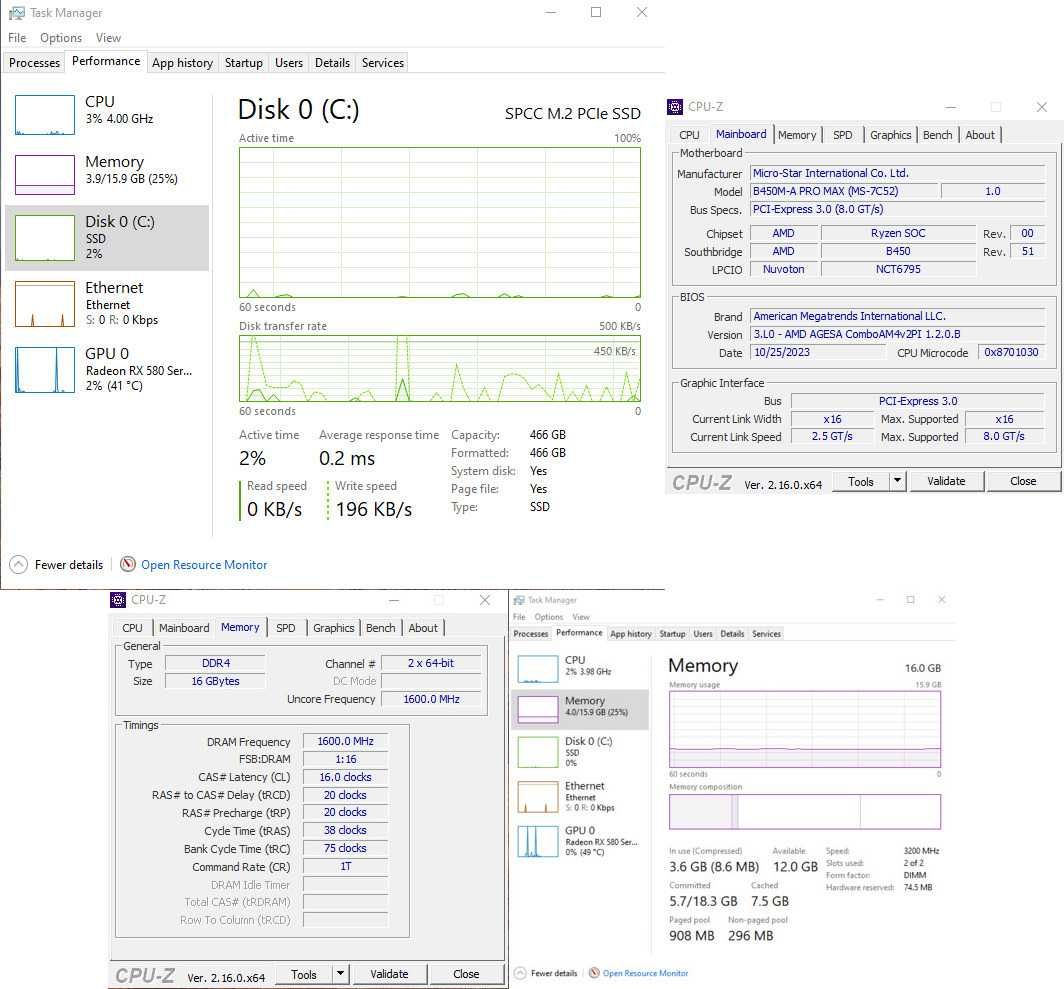Click the BIOS date field 10/25/2023
Screen dimensions: 1064x989
pyautogui.click(x=818, y=352)
